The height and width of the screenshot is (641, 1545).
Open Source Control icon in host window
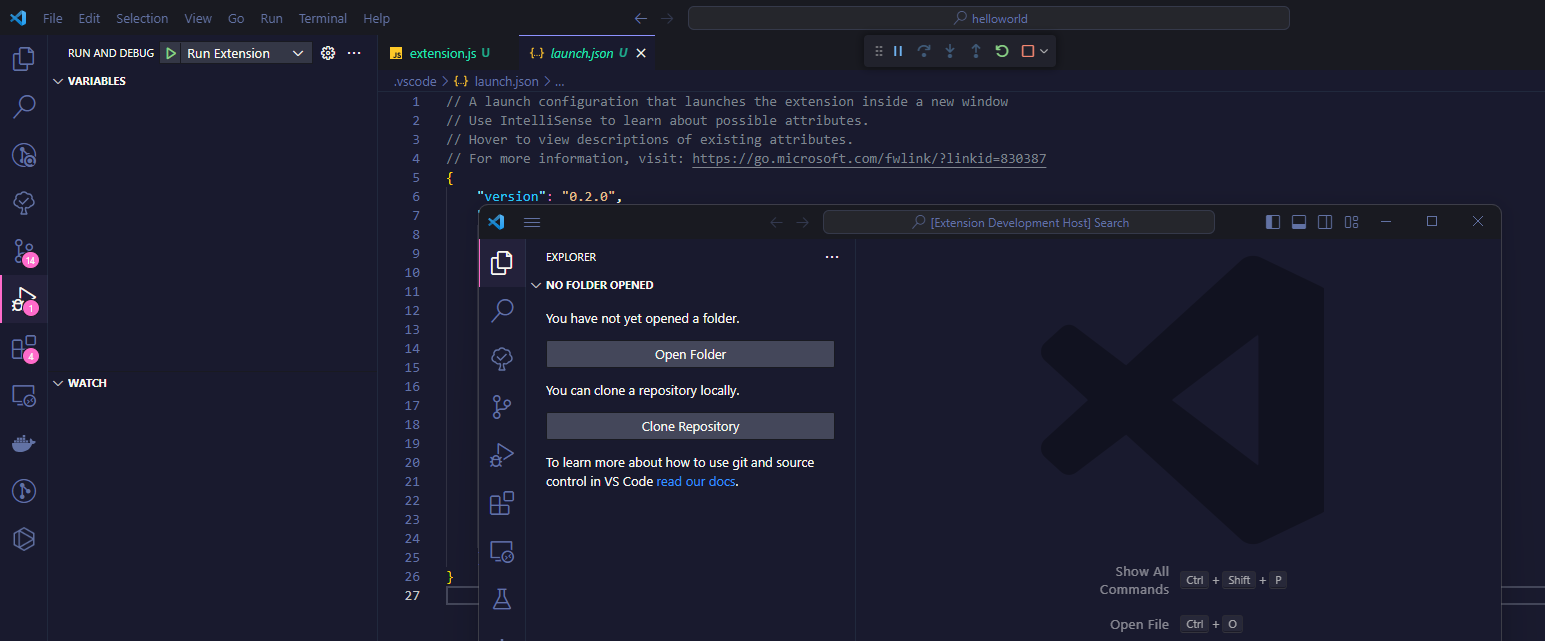click(x=502, y=407)
